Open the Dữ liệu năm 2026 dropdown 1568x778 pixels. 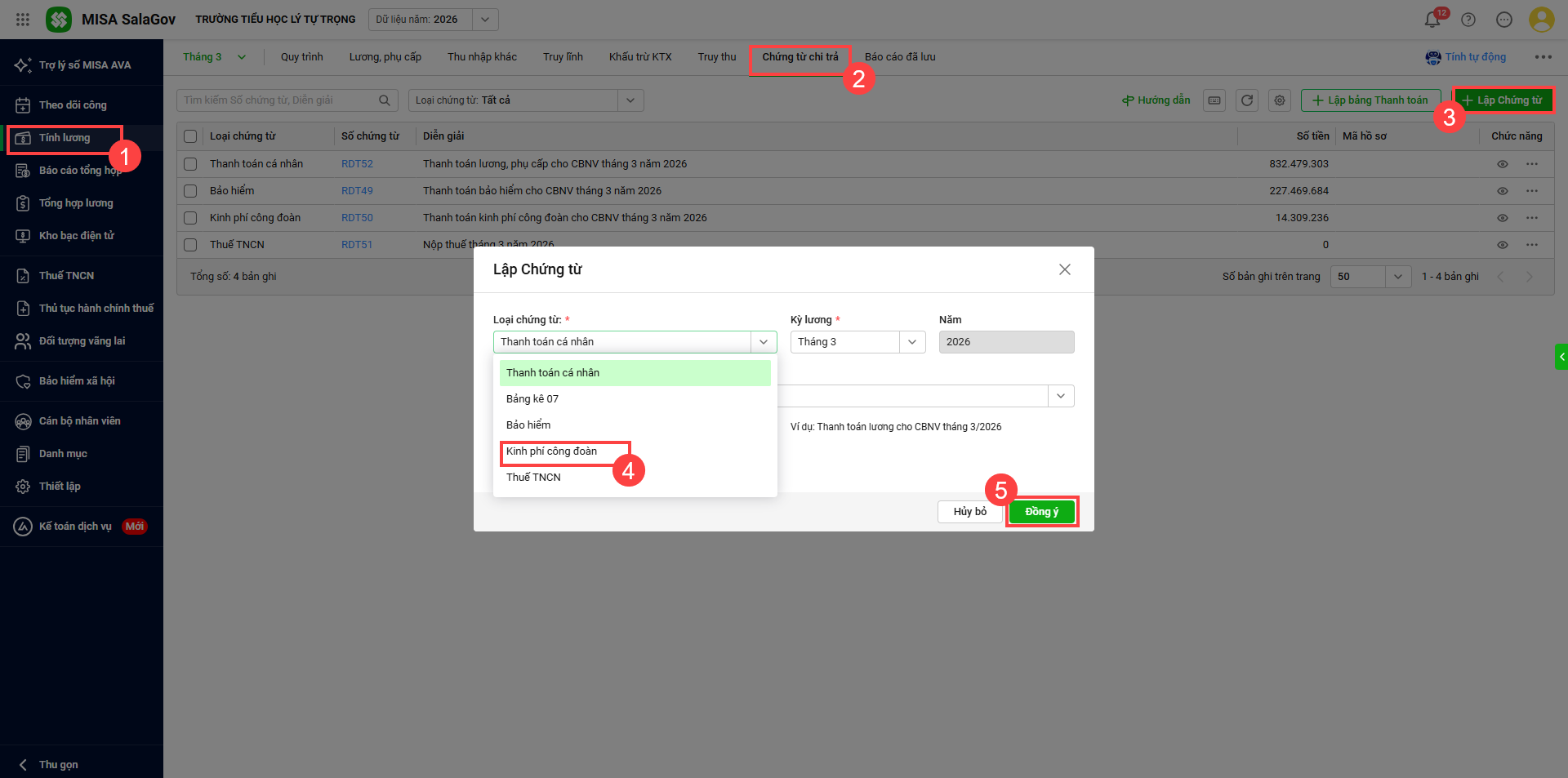485,20
